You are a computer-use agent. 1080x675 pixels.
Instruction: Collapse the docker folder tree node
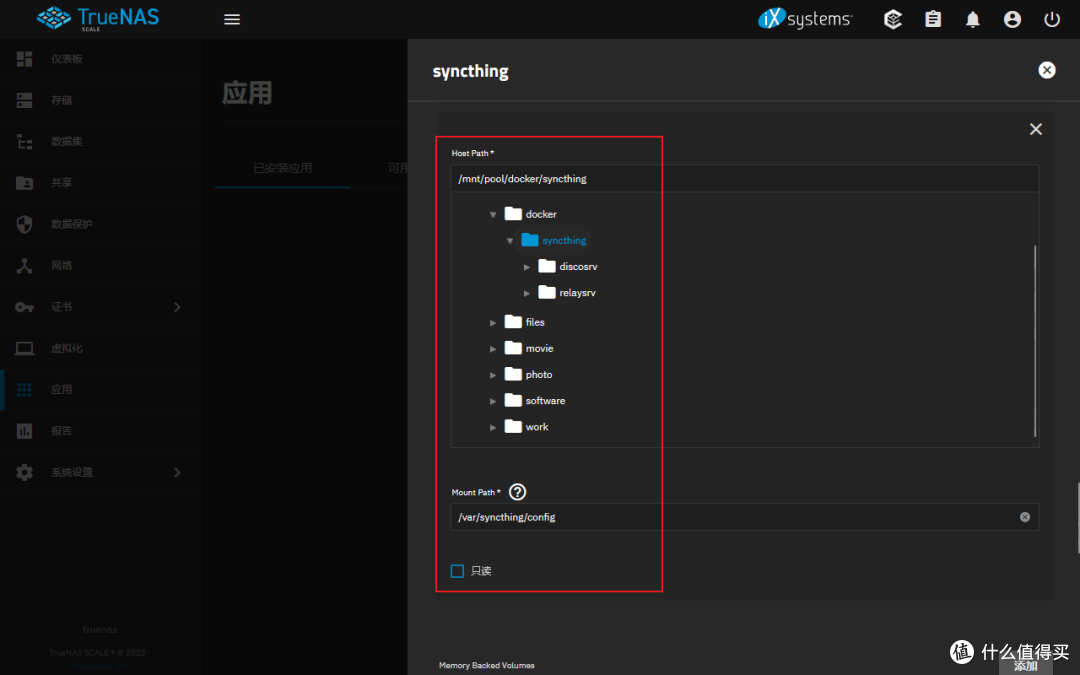tap(492, 214)
